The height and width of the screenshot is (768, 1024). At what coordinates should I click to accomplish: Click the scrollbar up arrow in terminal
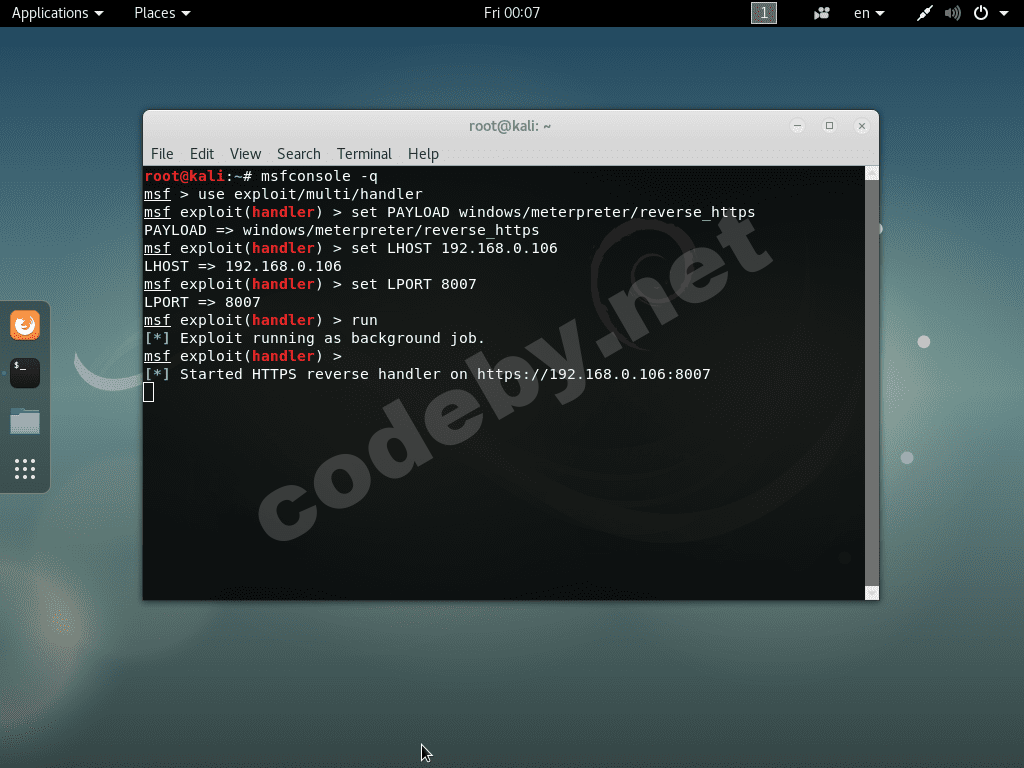pos(871,173)
